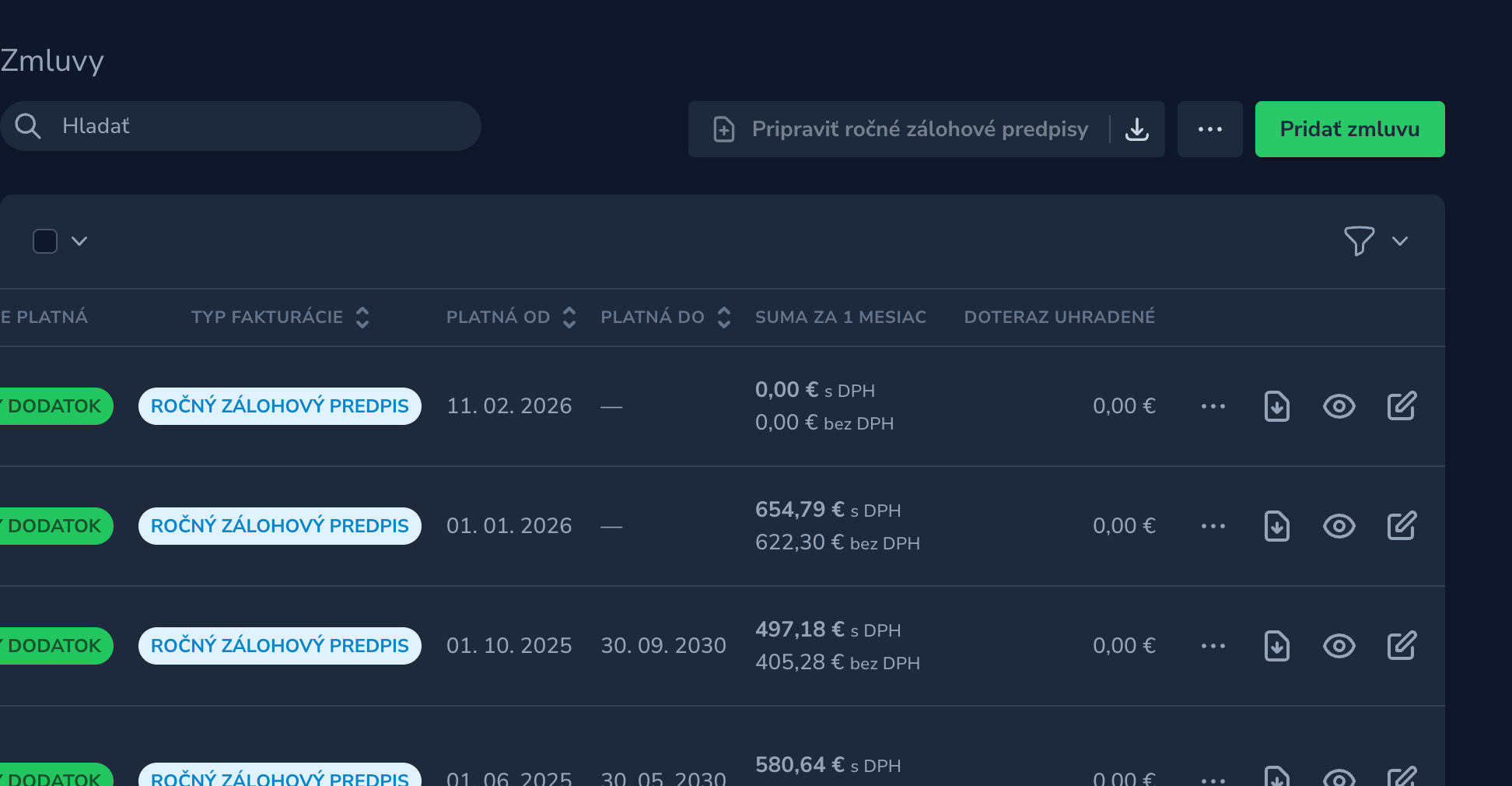Sort by Typ fakturácie column
The width and height of the screenshot is (1512, 786).
(280, 318)
